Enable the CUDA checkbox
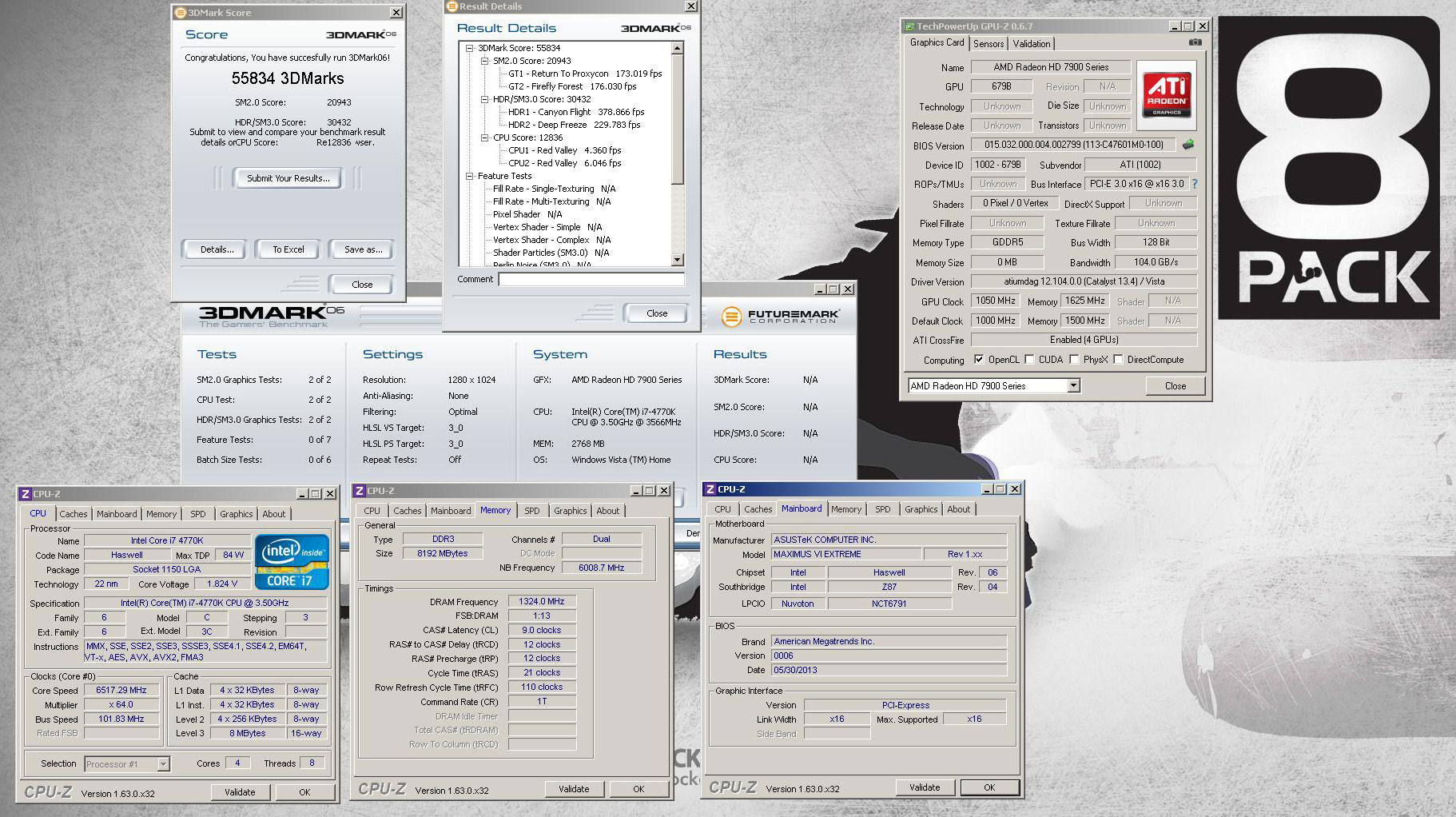The image size is (1456, 817). 1029,360
